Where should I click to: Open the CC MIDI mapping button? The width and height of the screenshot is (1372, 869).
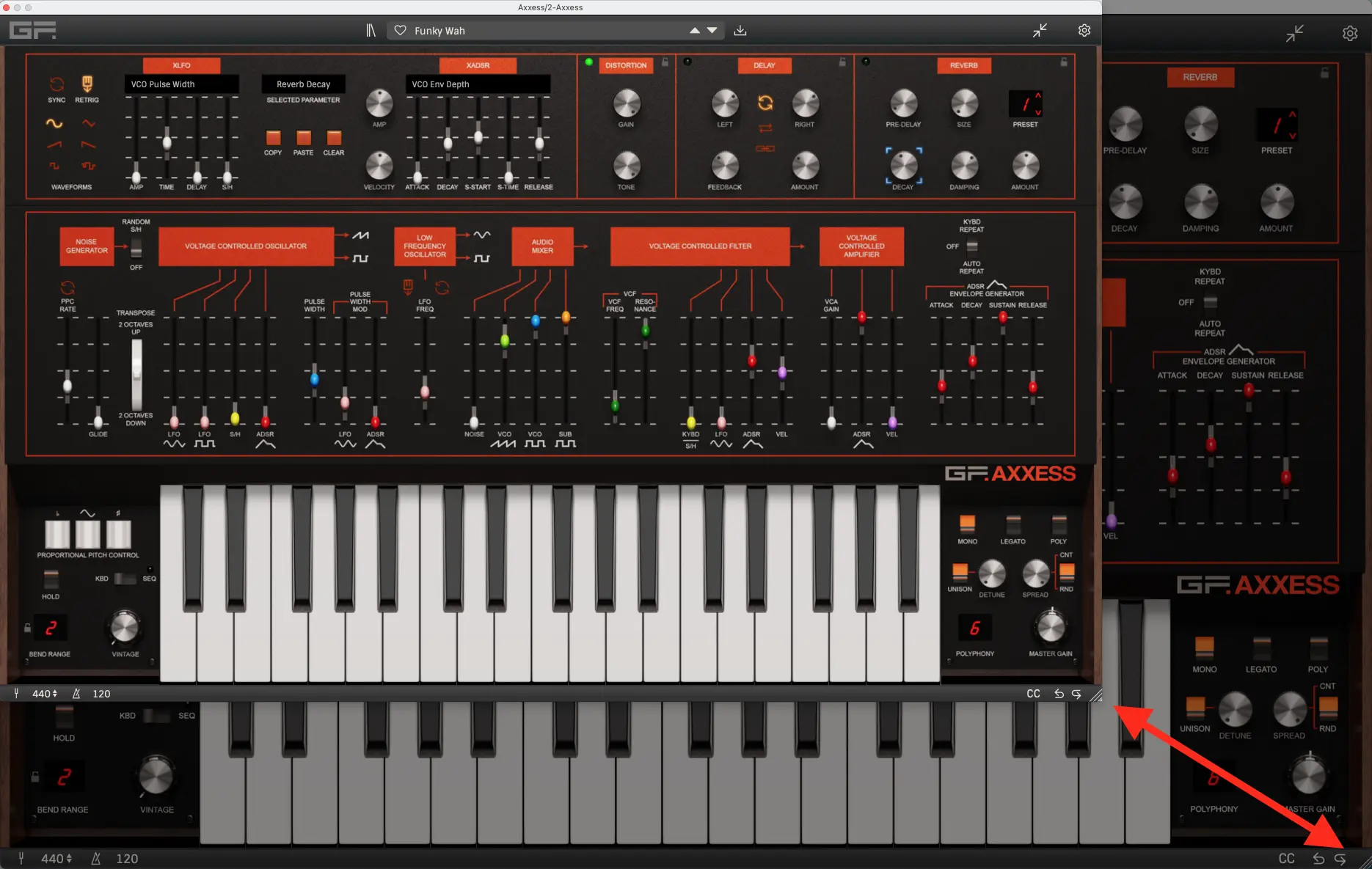(x=1033, y=694)
